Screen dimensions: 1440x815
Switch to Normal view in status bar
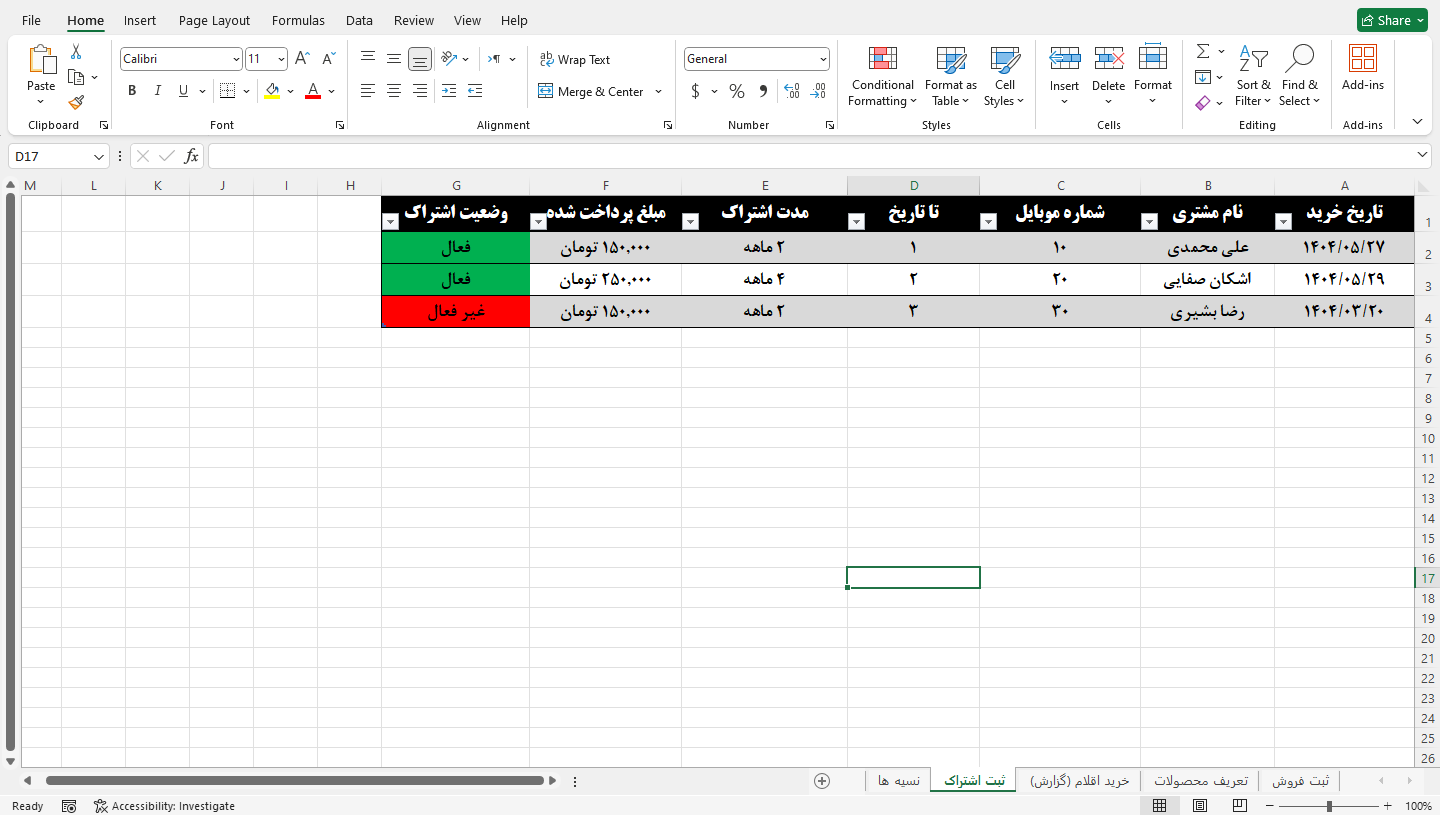(x=1159, y=806)
